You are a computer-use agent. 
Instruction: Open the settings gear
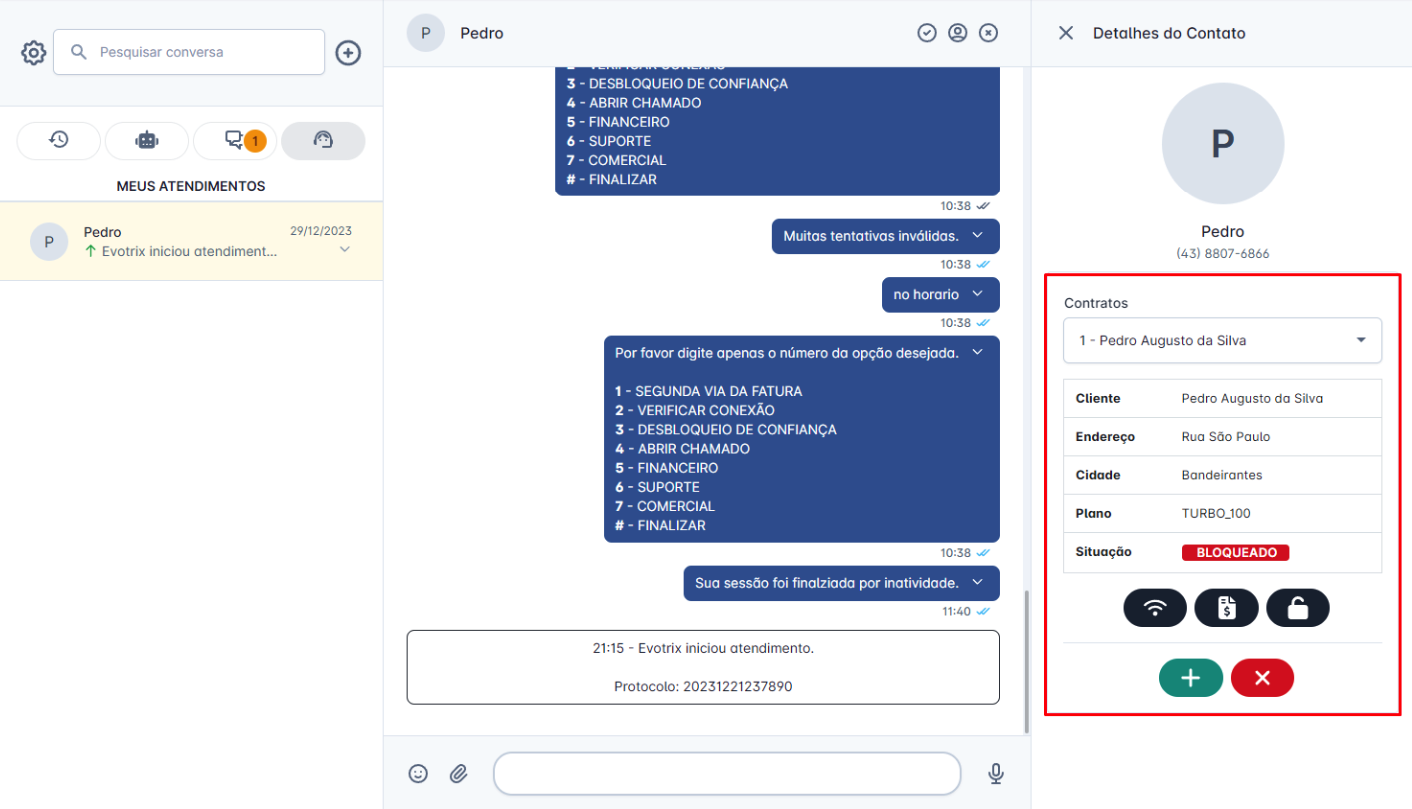tap(33, 51)
